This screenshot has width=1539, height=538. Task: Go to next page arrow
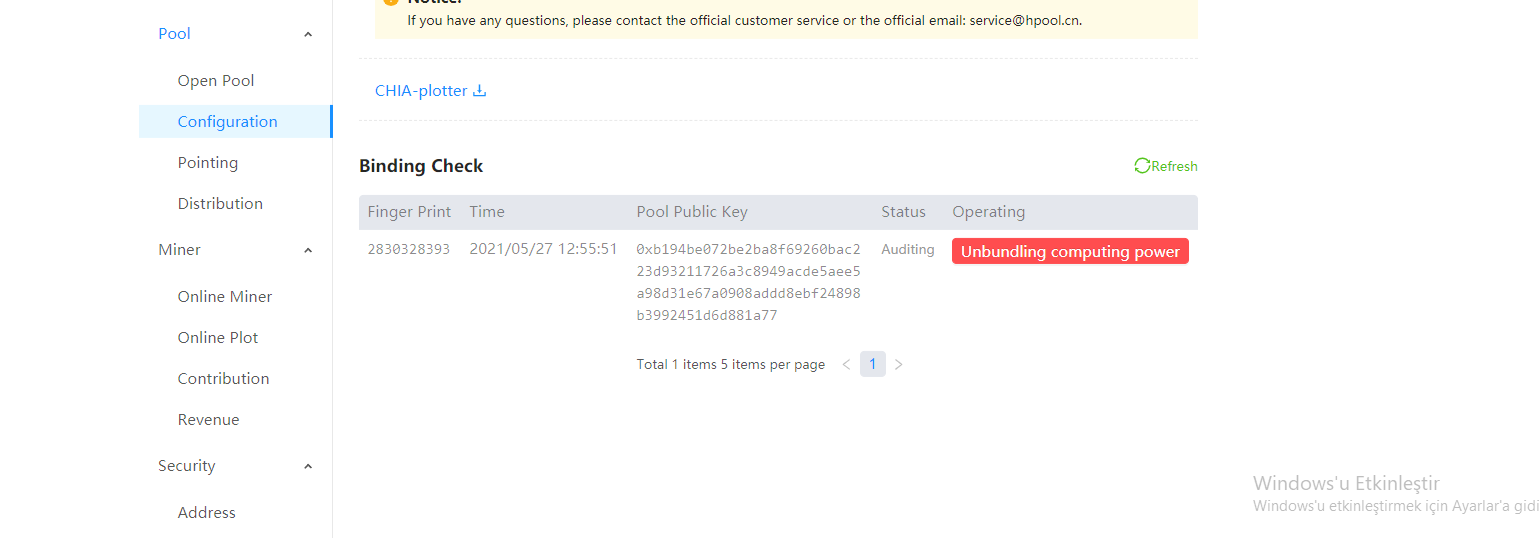pos(898,365)
